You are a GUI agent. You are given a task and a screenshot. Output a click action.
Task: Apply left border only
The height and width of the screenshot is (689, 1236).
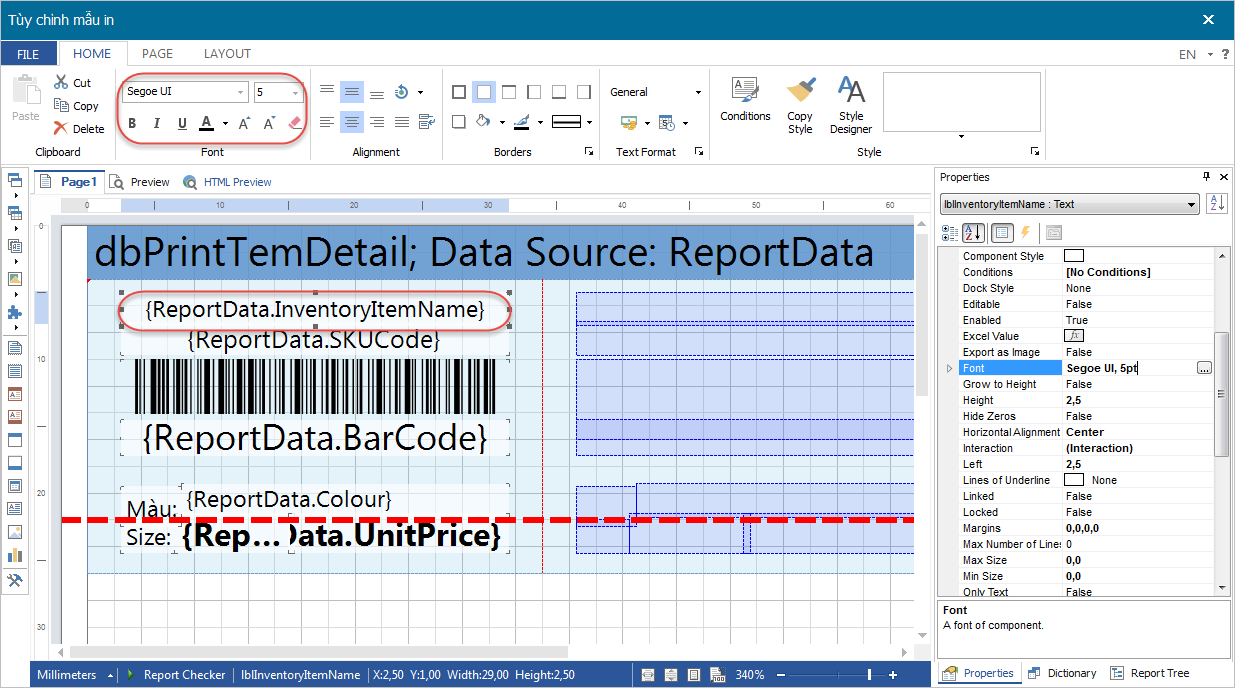click(534, 92)
